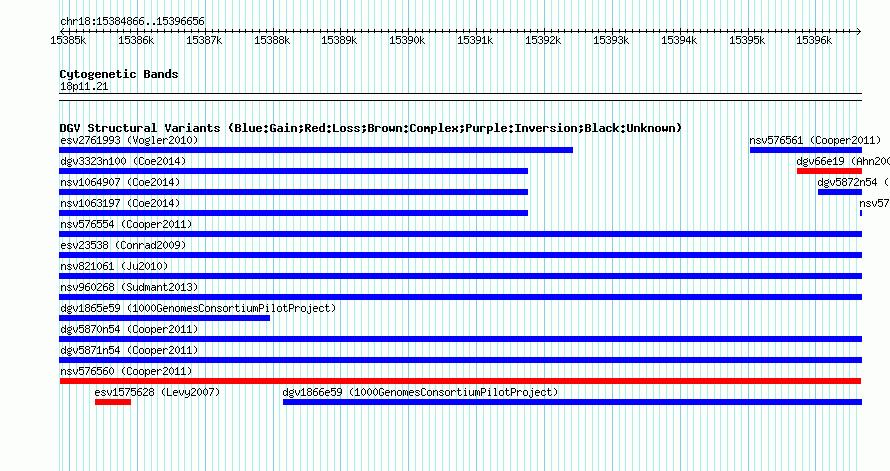This screenshot has width=890, height=471.
Task: Open the esv23538 (Conrad2009) variant label
Action: (x=123, y=245)
